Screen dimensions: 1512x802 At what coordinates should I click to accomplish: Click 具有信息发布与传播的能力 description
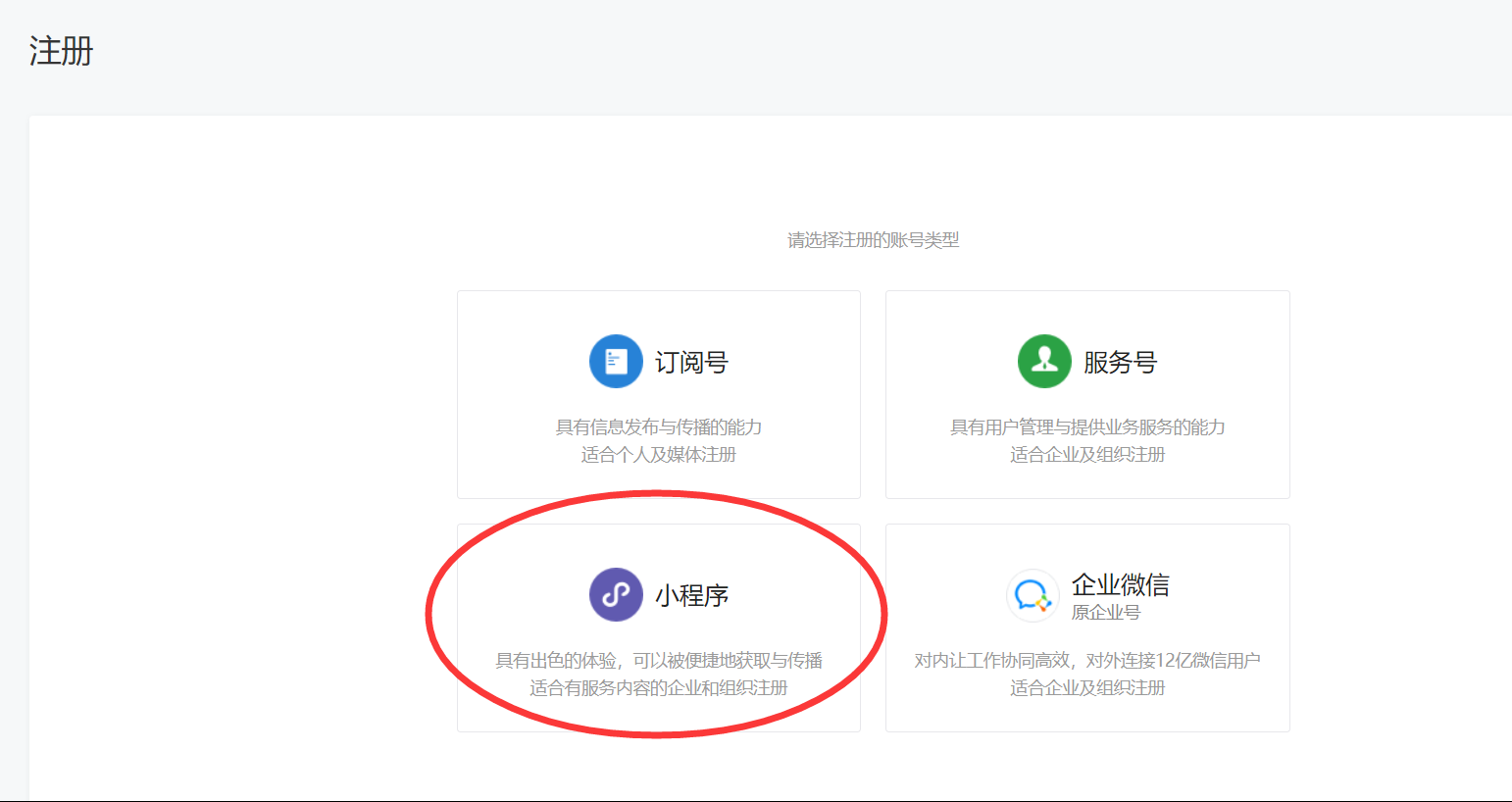(659, 427)
